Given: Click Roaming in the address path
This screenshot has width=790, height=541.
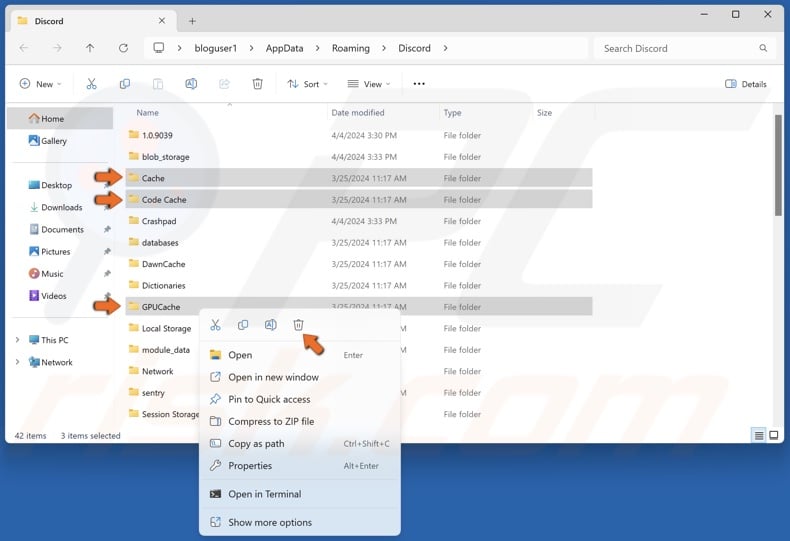Looking at the screenshot, I should pos(351,48).
